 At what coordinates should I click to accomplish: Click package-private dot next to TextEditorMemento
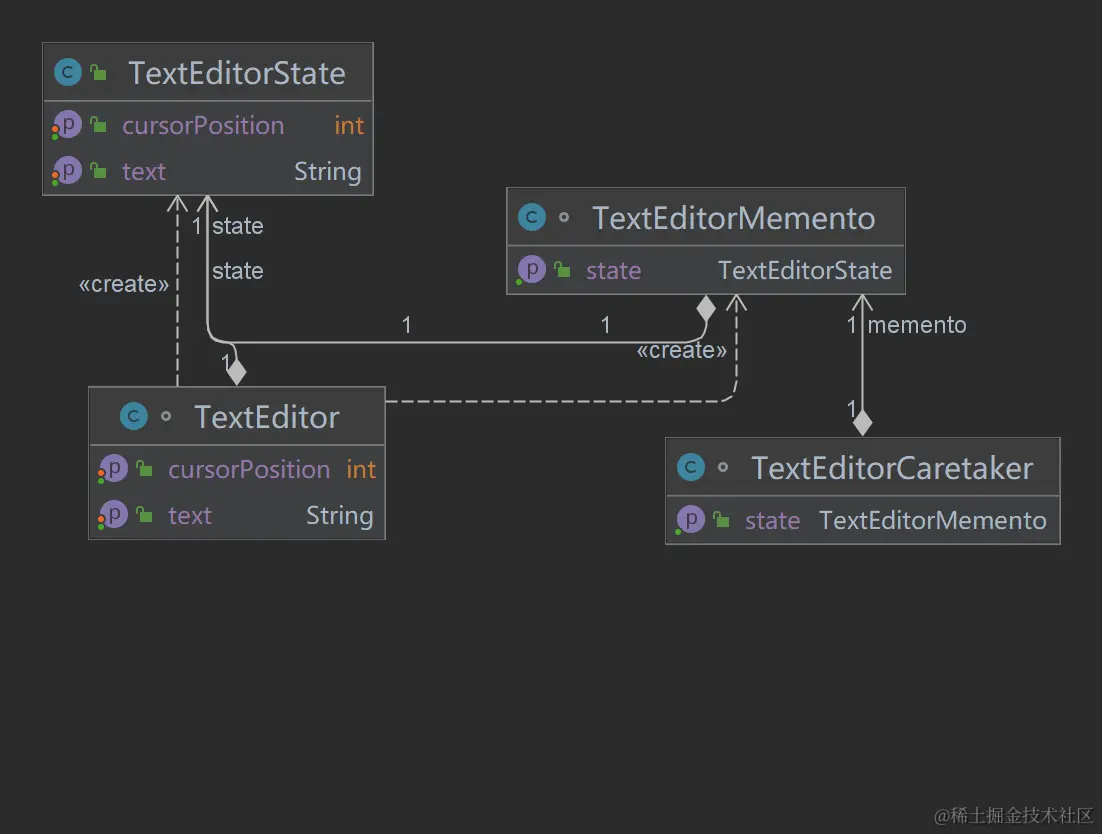point(564,217)
